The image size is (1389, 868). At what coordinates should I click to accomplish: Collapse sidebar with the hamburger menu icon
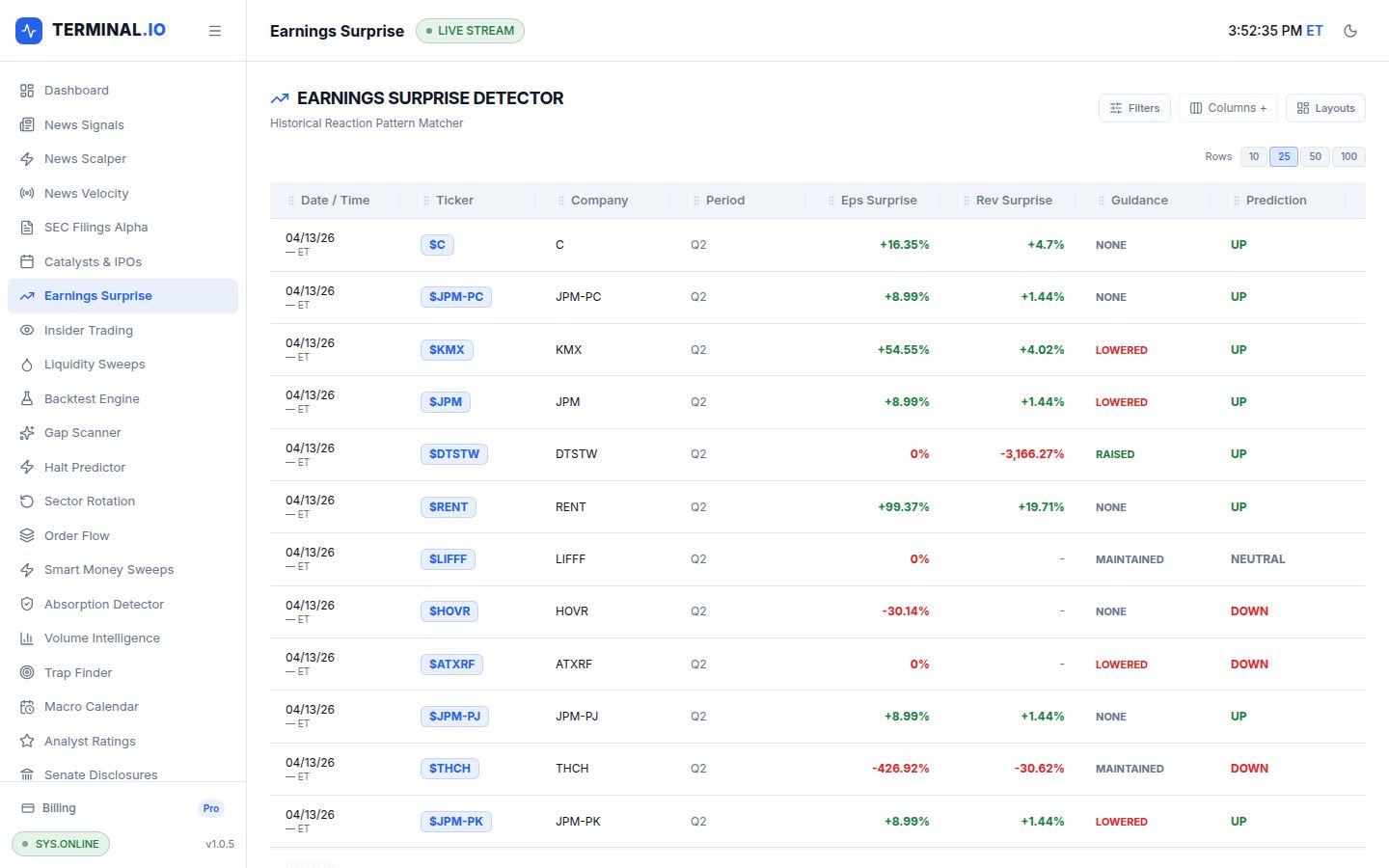[x=215, y=31]
